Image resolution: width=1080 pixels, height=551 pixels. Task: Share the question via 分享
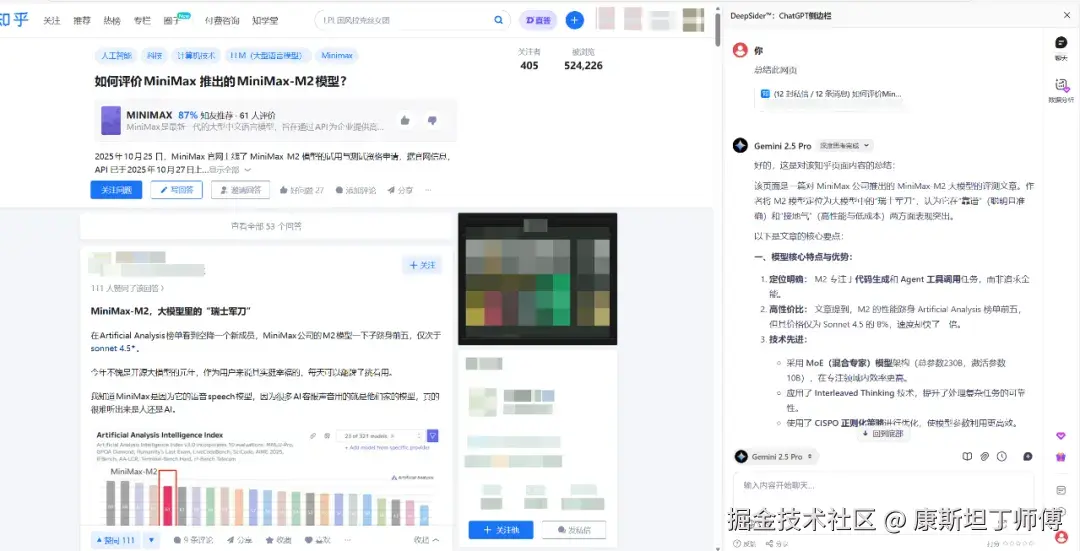tap(400, 190)
